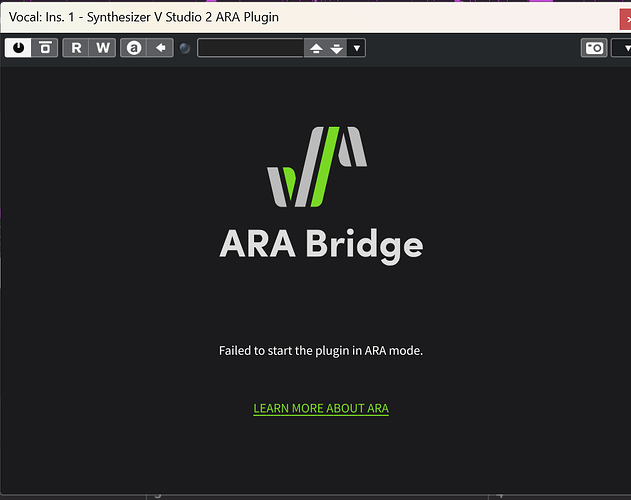Enable Read automation (R) button
The image size is (631, 500).
76,48
